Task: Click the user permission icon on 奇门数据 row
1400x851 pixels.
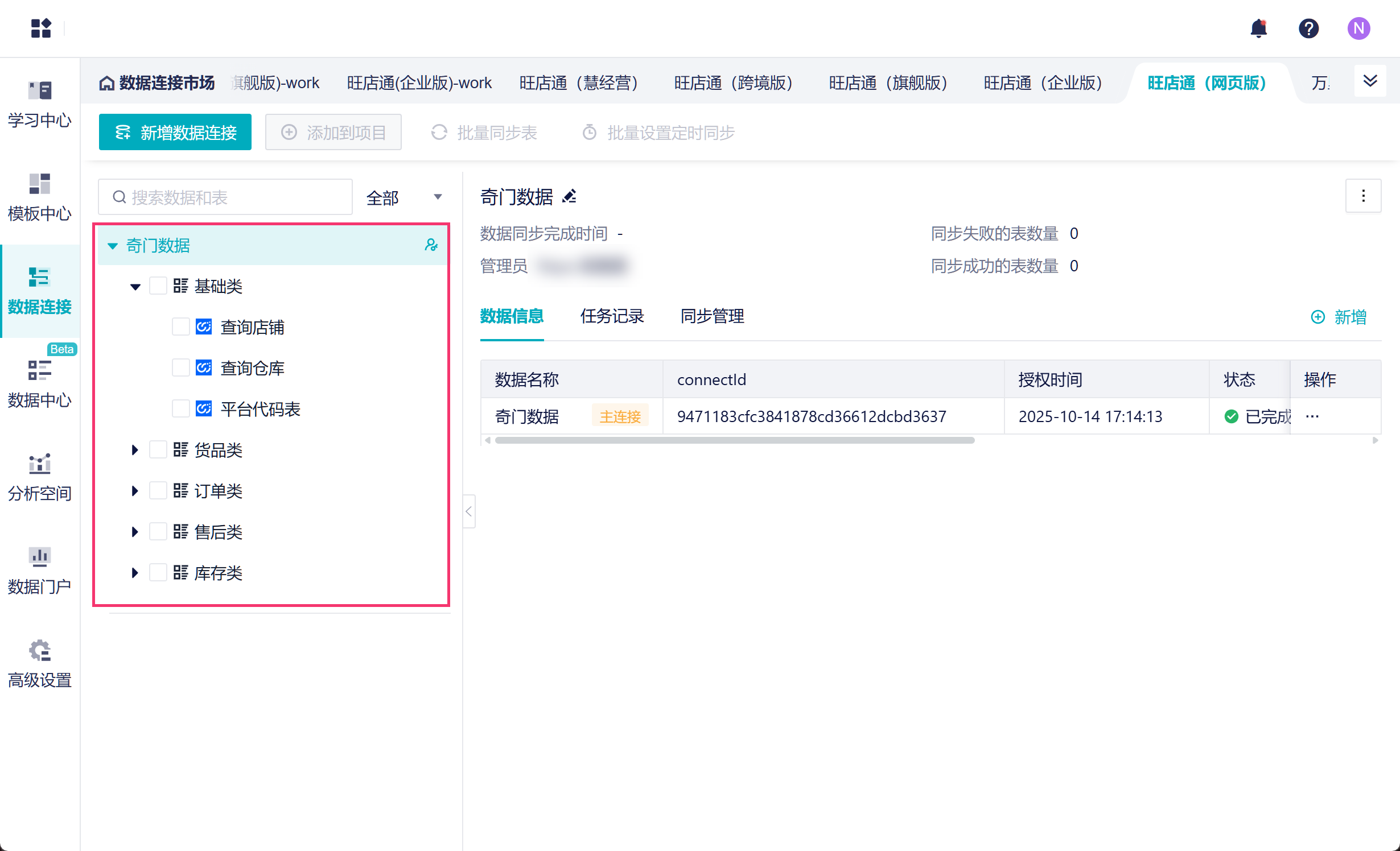Action: pyautogui.click(x=431, y=245)
